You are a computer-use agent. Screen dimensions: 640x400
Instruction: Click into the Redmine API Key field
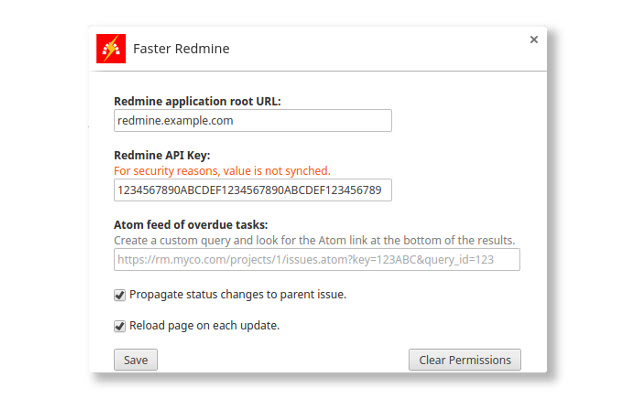tap(252, 190)
